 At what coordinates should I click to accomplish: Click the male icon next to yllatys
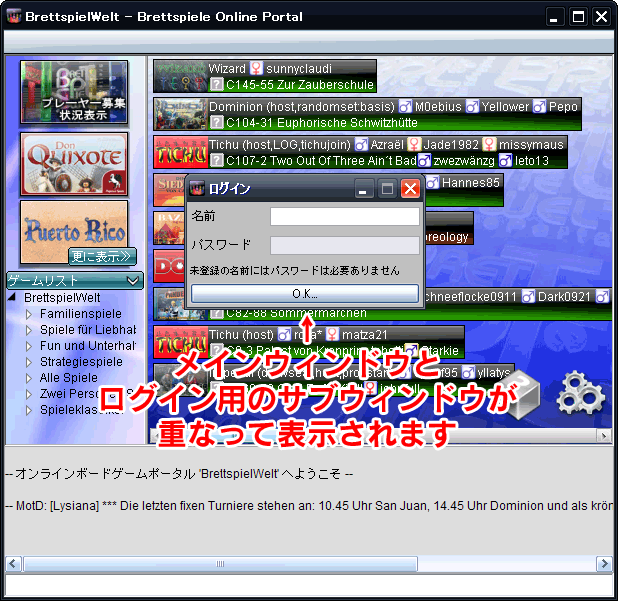click(468, 372)
